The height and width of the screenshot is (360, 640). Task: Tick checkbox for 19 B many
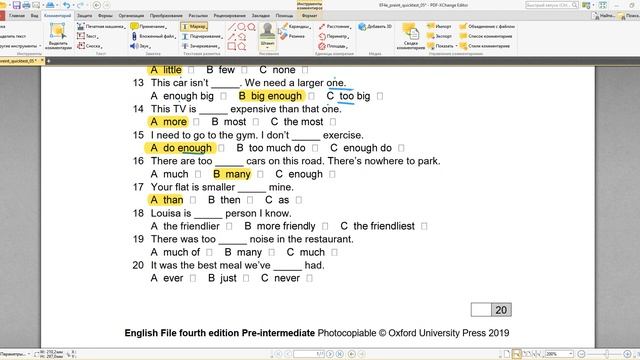[271, 252]
